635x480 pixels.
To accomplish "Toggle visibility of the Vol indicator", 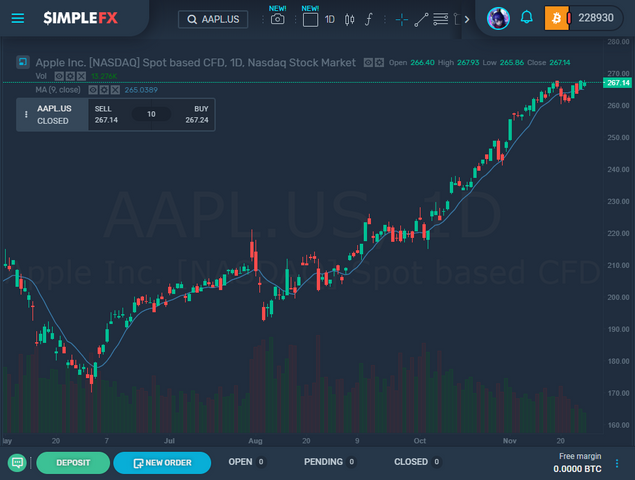I will coord(59,76).
